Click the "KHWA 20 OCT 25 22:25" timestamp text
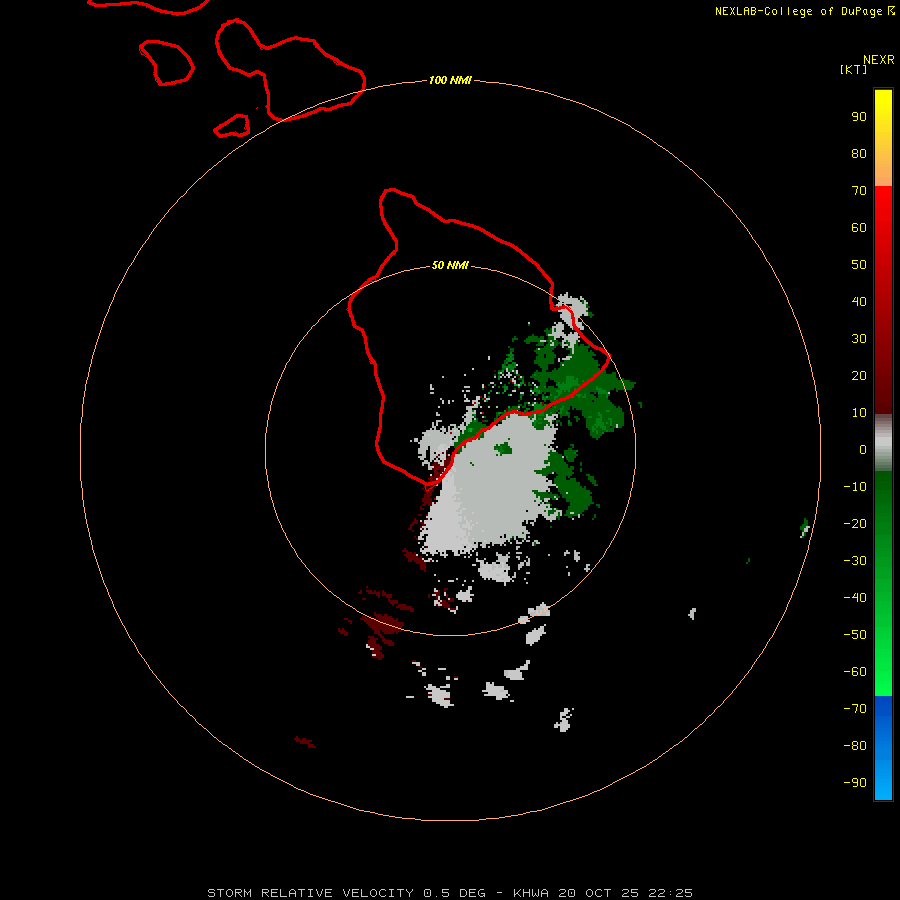 (603, 893)
